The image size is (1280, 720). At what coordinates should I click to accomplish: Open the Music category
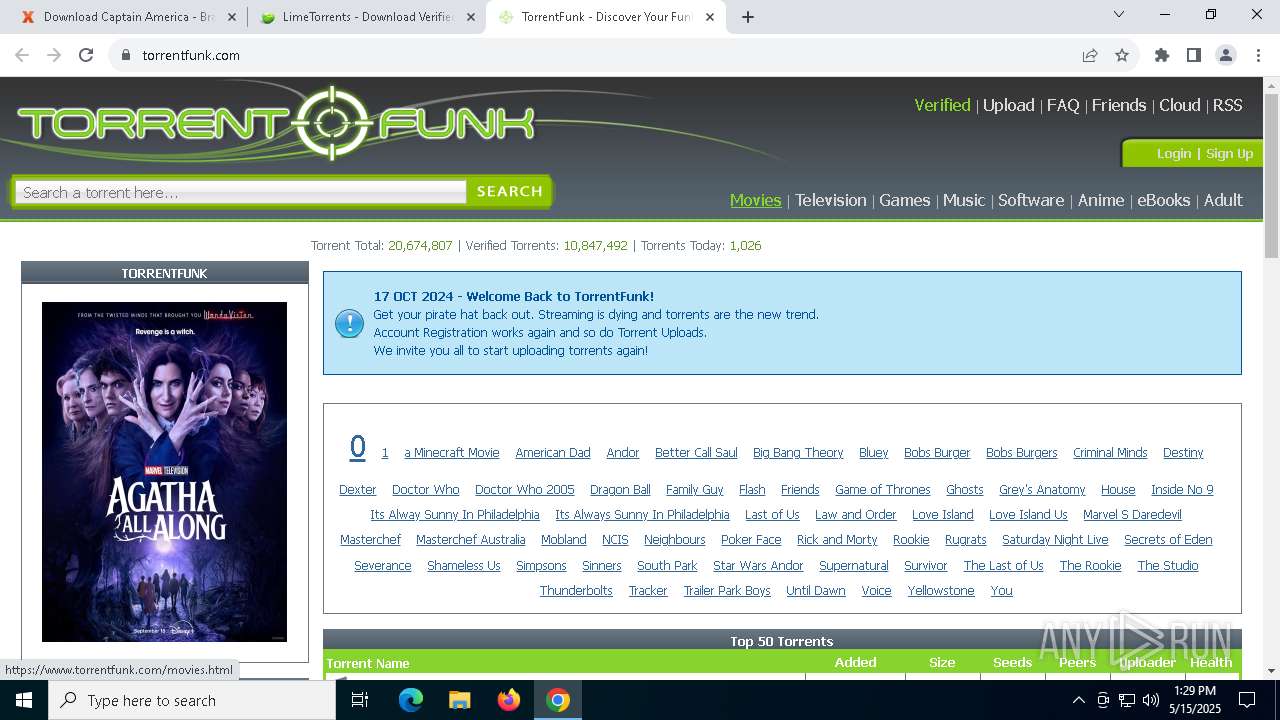pyautogui.click(x=964, y=200)
